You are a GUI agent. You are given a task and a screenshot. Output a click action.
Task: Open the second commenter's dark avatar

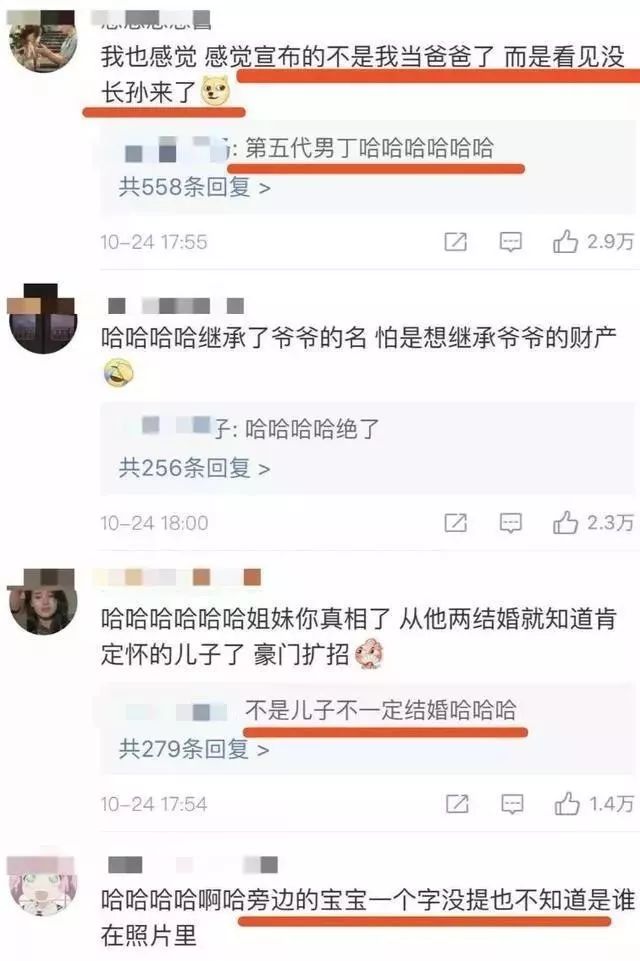point(42,318)
